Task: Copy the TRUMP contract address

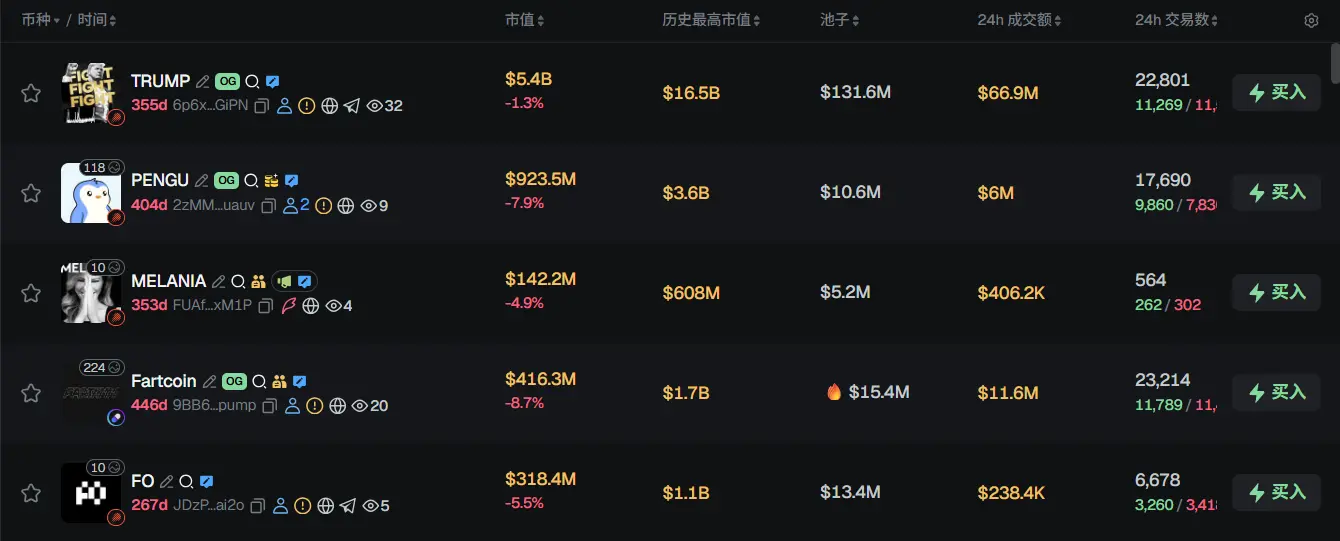Action: [262, 106]
